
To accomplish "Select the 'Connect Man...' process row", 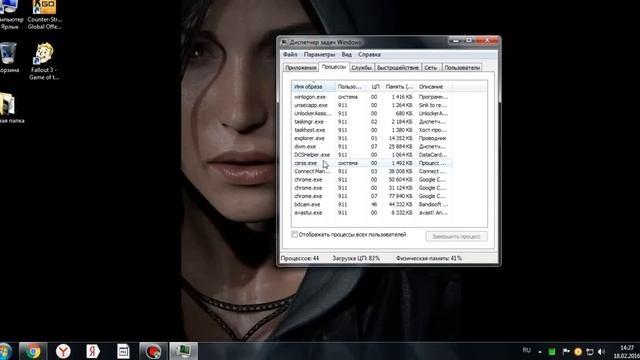I will point(371,171).
